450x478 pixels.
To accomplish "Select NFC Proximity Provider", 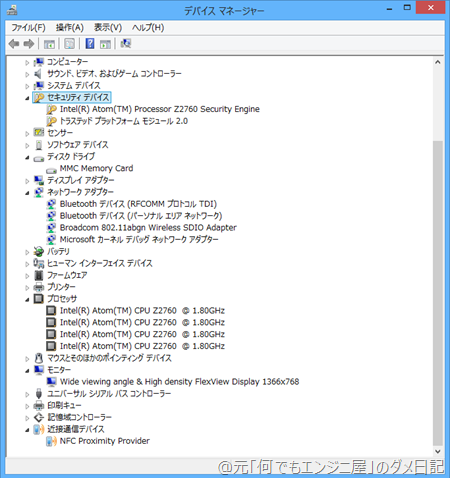I will click(x=105, y=441).
